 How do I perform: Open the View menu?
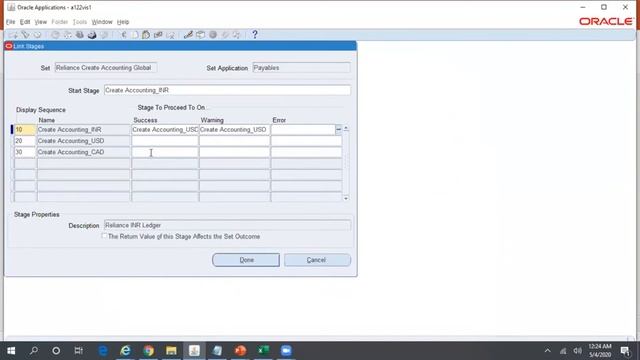tap(40, 22)
